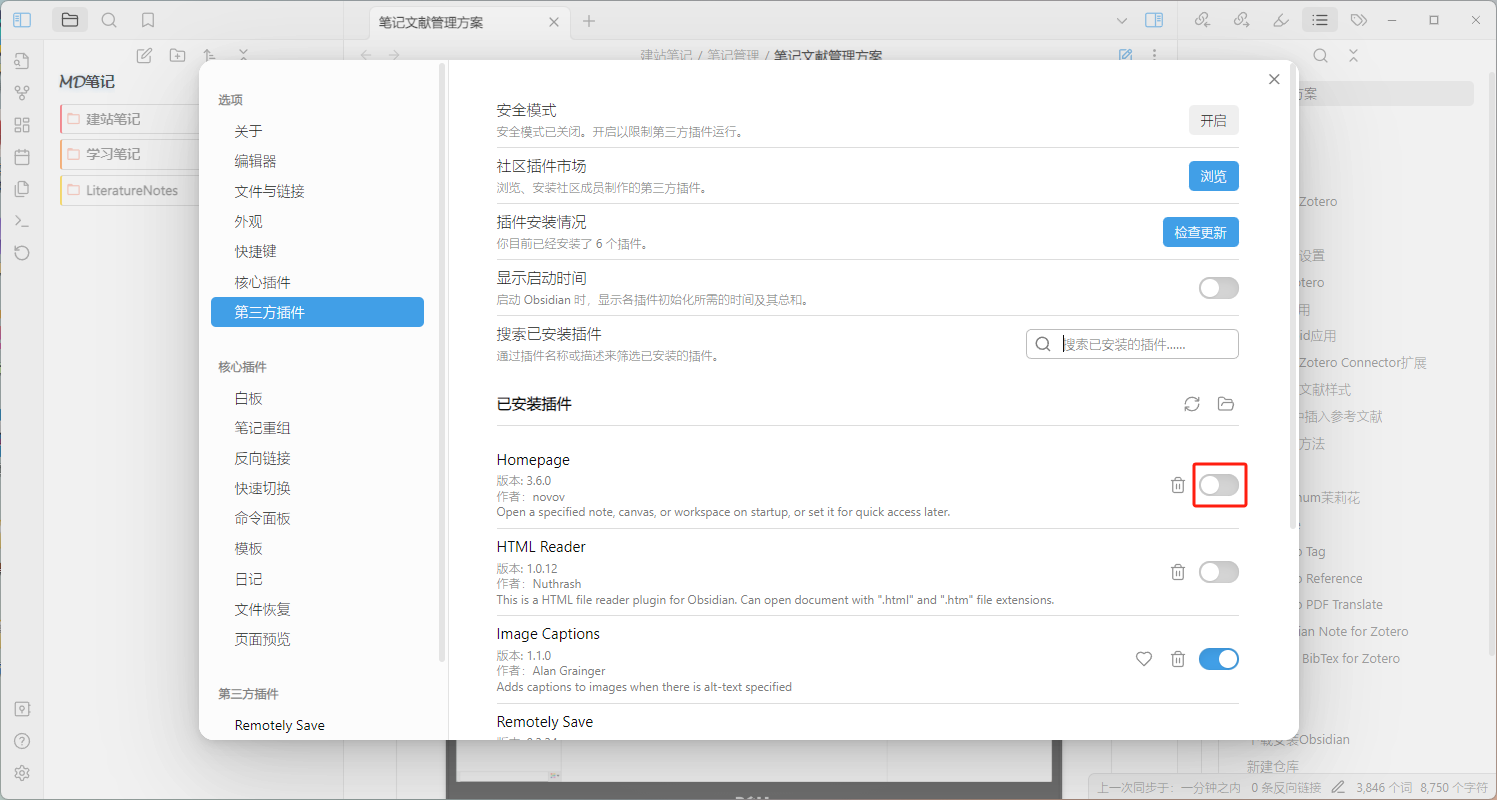Search within the outline panel
Screen dimensions: 1497x800
(x=1321, y=56)
